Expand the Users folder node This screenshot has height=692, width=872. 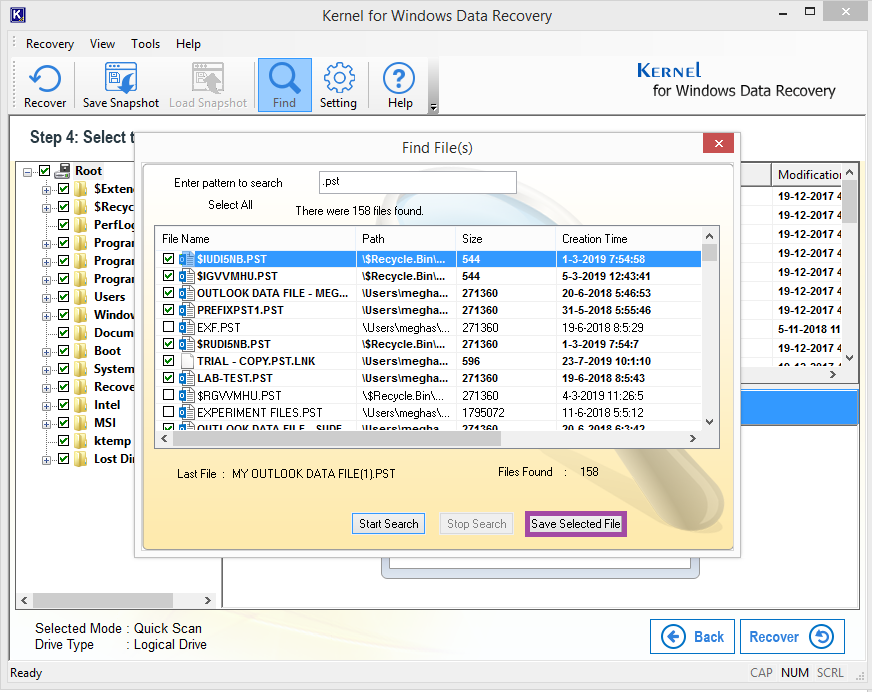click(x=47, y=298)
